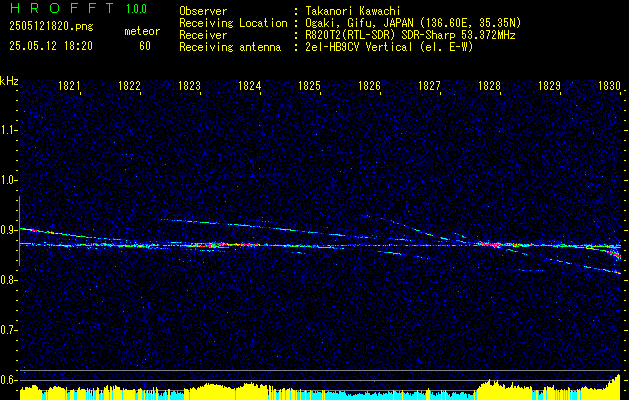This screenshot has height=400, width=629.
Task: Click the meteor count label
Action: click(142, 31)
